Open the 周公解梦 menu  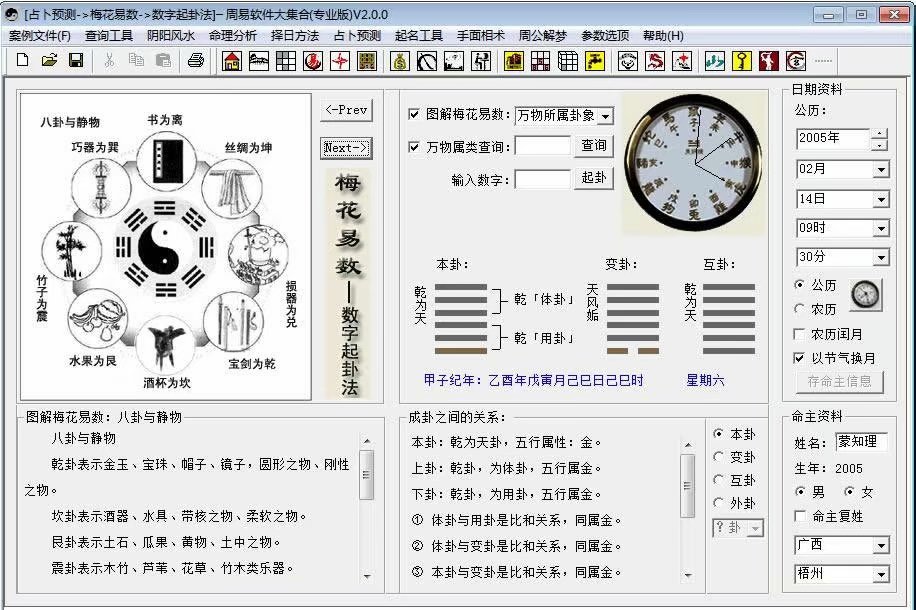point(542,36)
